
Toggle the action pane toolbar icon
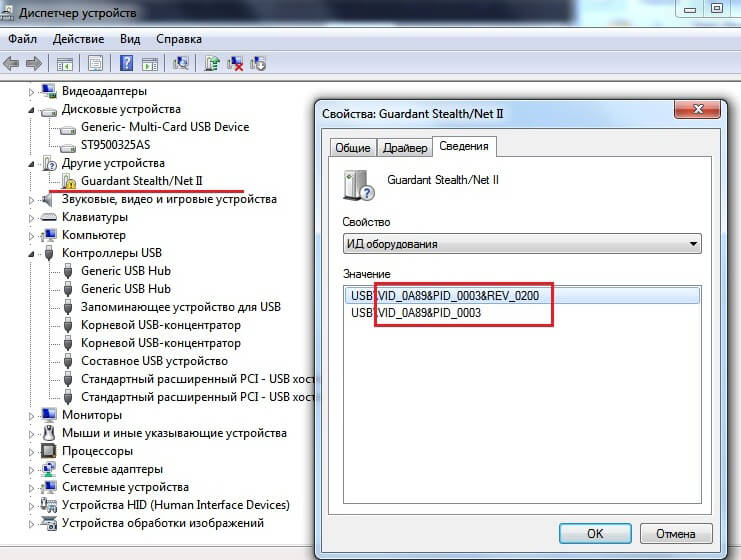(x=150, y=63)
